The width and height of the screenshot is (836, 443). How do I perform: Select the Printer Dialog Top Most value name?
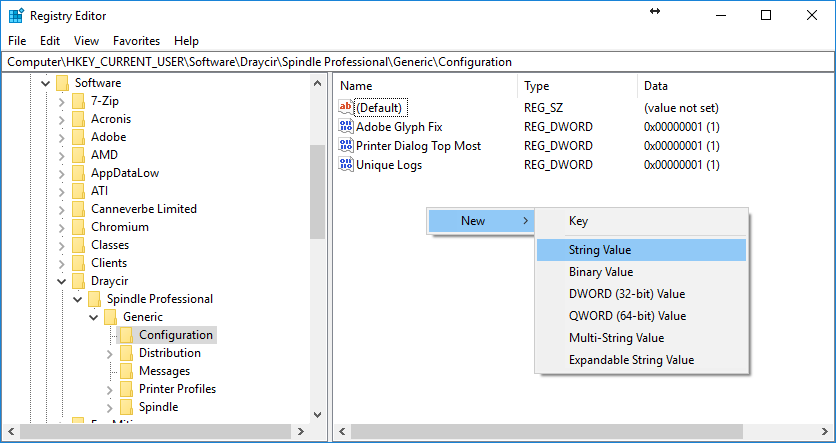[x=419, y=146]
